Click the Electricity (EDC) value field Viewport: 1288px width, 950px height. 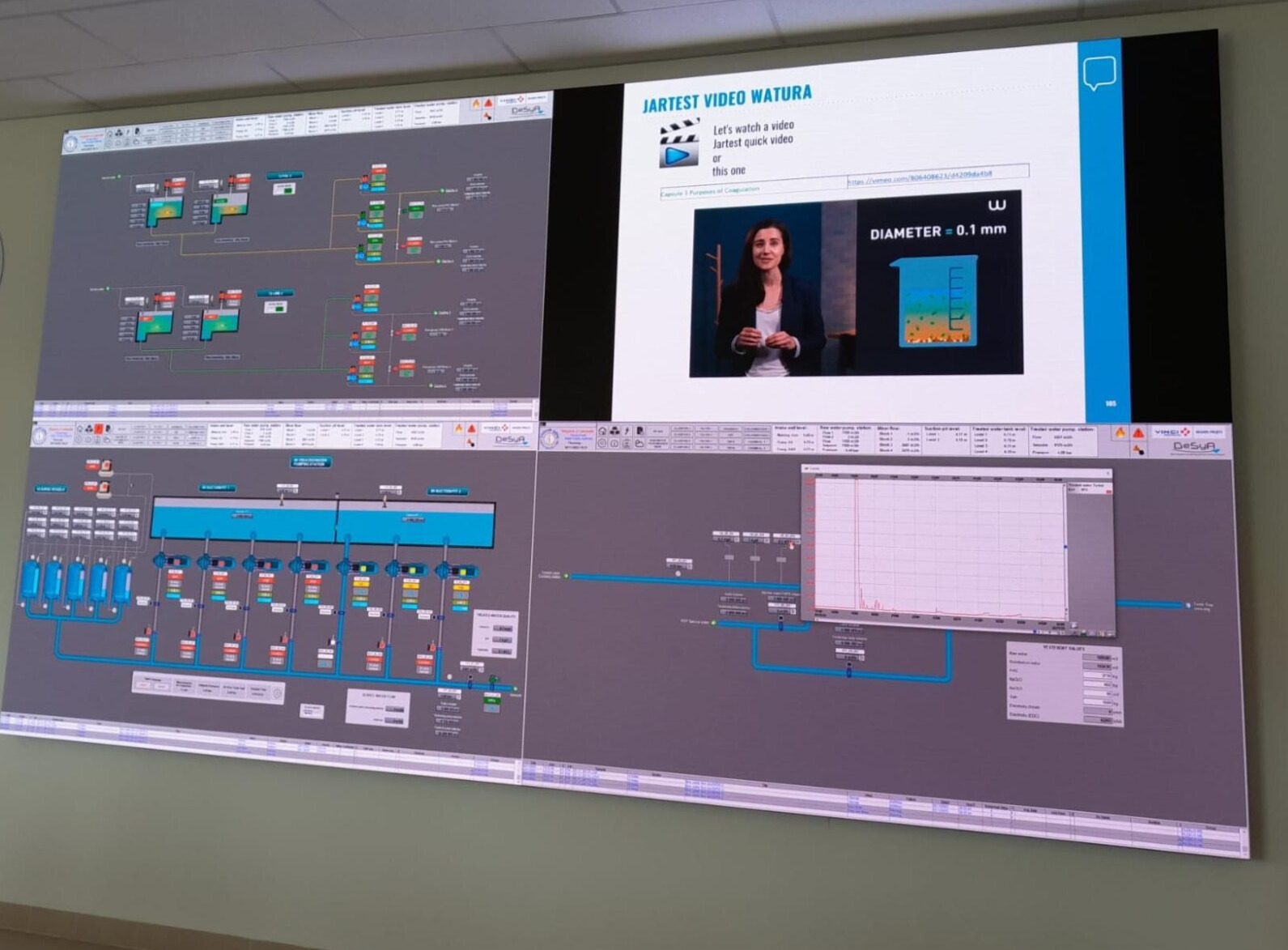click(x=1099, y=720)
